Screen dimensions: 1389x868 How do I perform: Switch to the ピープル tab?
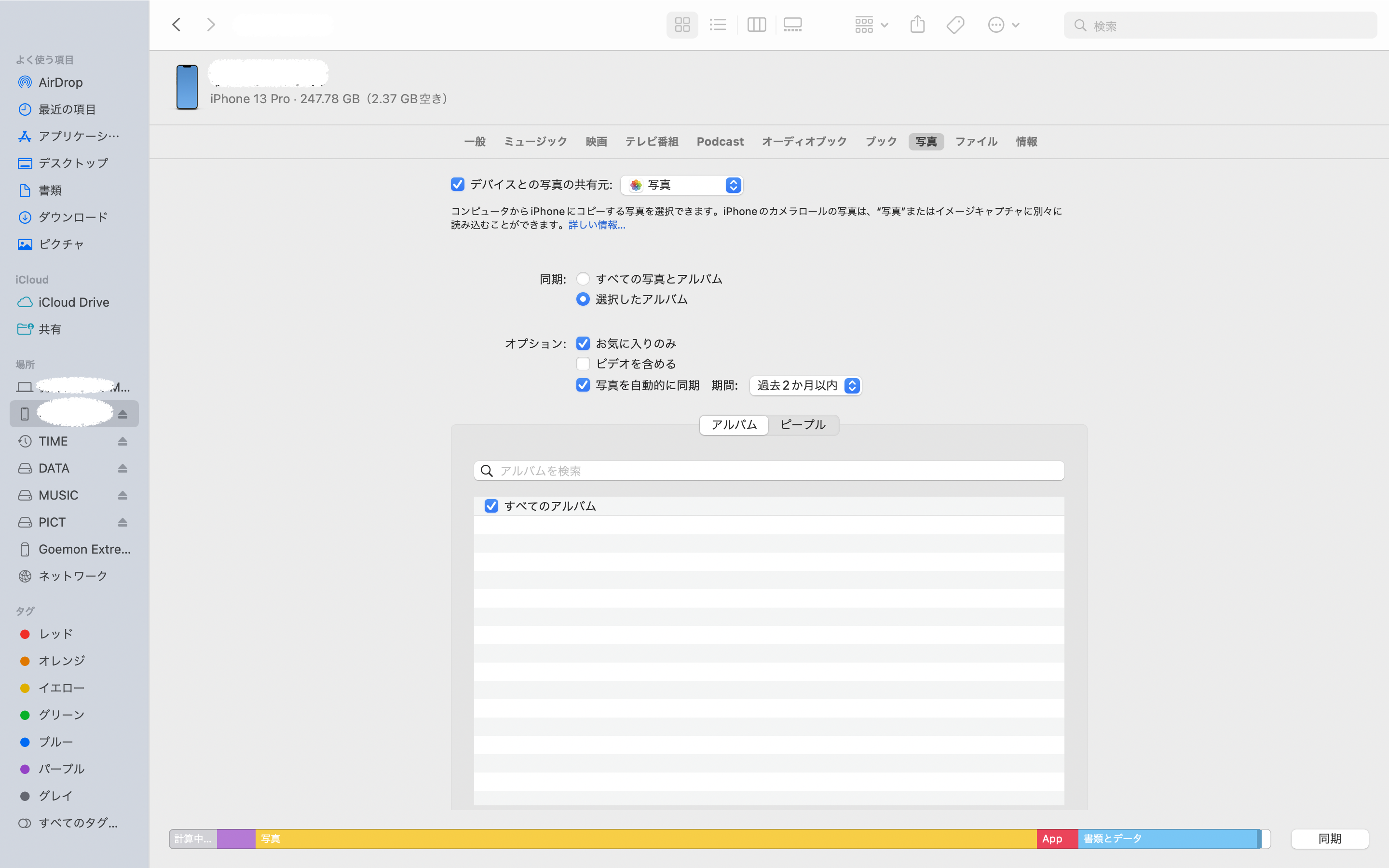coord(803,425)
